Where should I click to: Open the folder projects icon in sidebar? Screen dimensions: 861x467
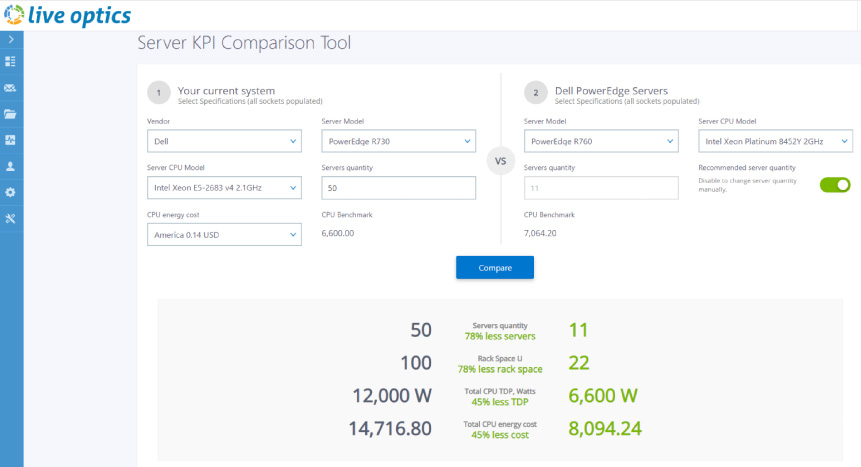pos(10,114)
